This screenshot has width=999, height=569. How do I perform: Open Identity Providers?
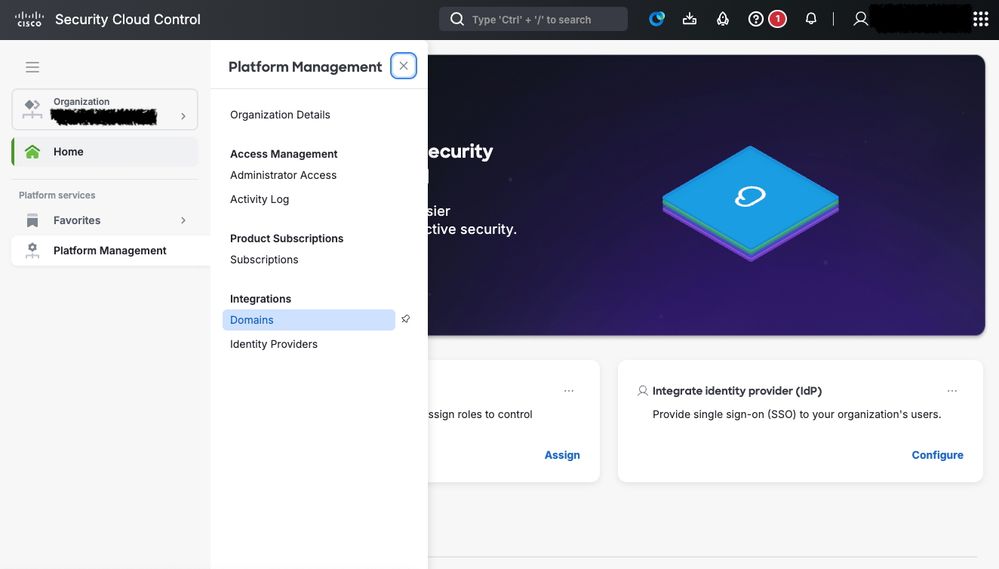[x=274, y=344]
